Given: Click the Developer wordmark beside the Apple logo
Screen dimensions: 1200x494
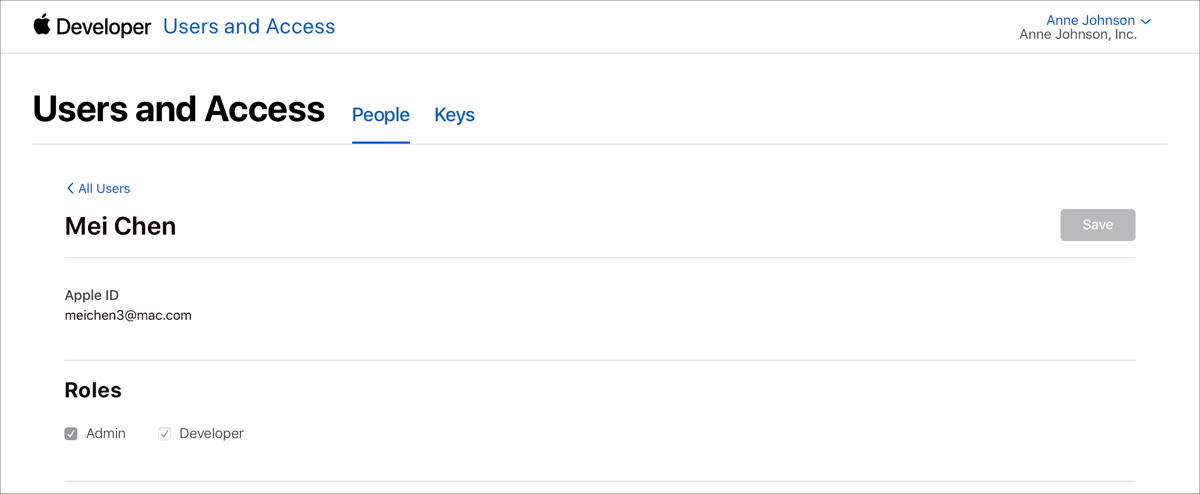Looking at the screenshot, I should click(104, 27).
